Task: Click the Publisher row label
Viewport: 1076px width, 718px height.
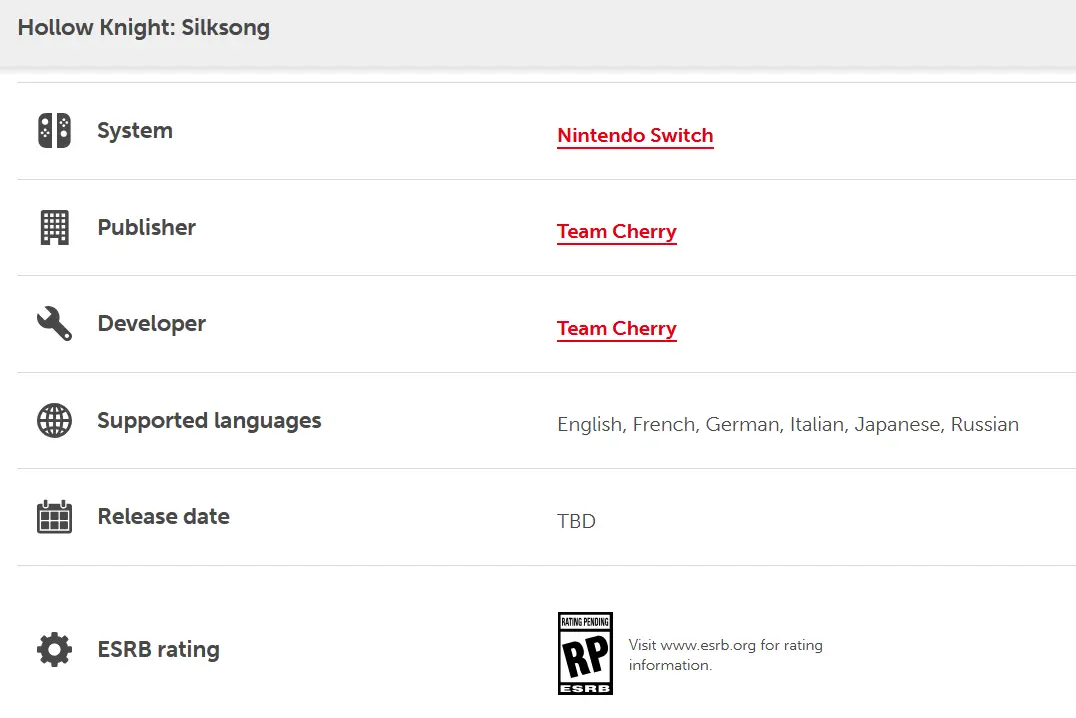Action: point(147,227)
